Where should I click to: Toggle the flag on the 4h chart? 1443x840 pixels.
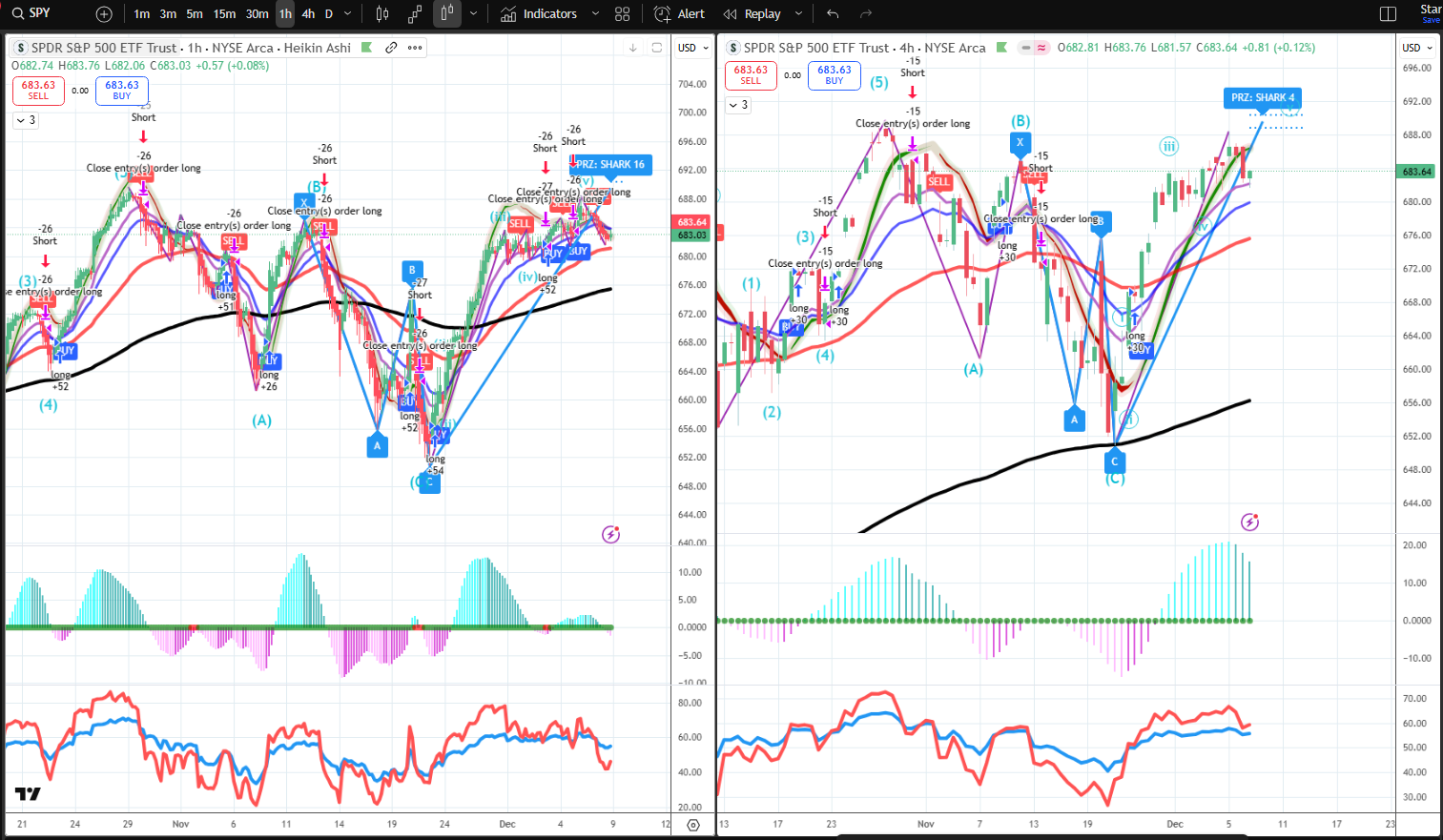(1001, 48)
